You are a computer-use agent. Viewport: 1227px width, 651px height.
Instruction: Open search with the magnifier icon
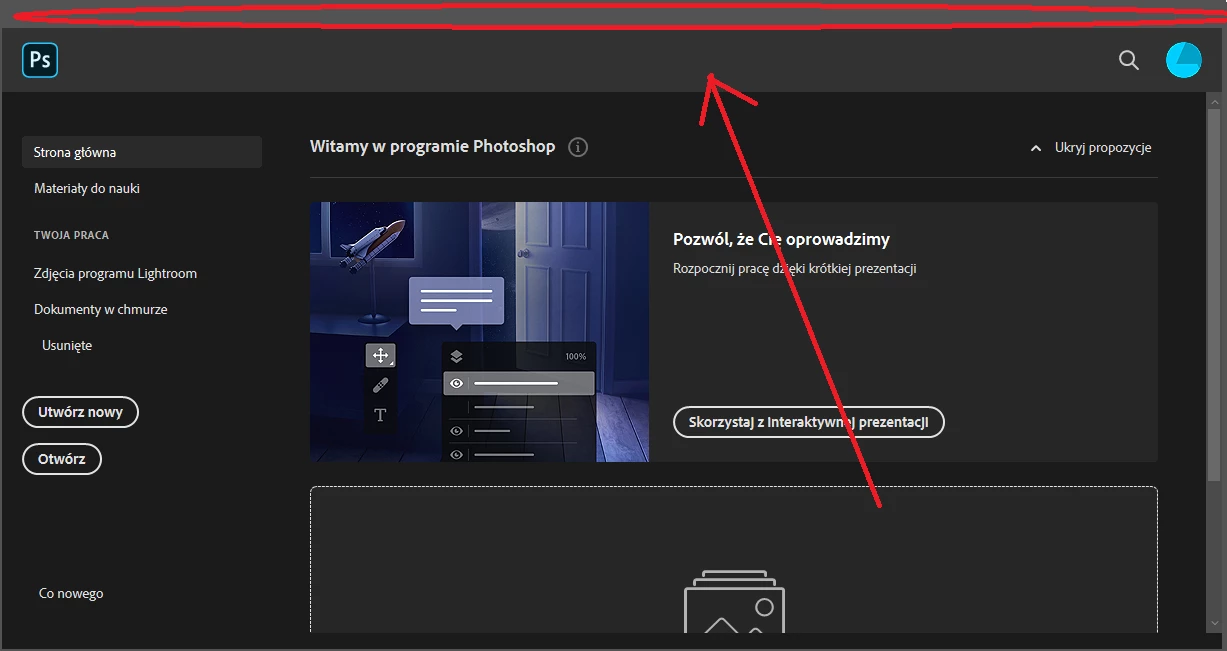pyautogui.click(x=1128, y=60)
